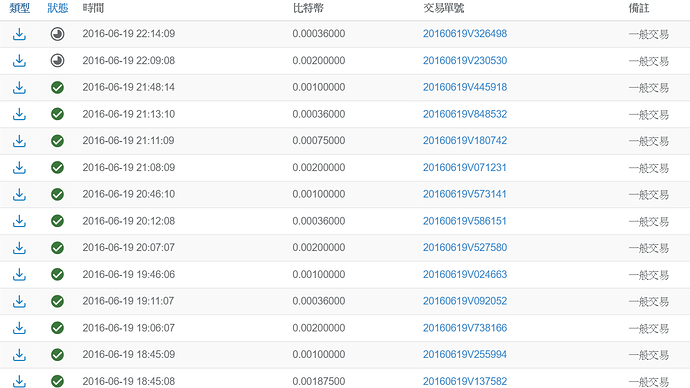
Task: Select amount 0.00100000 at 19:46:06
Action: click(x=319, y=275)
